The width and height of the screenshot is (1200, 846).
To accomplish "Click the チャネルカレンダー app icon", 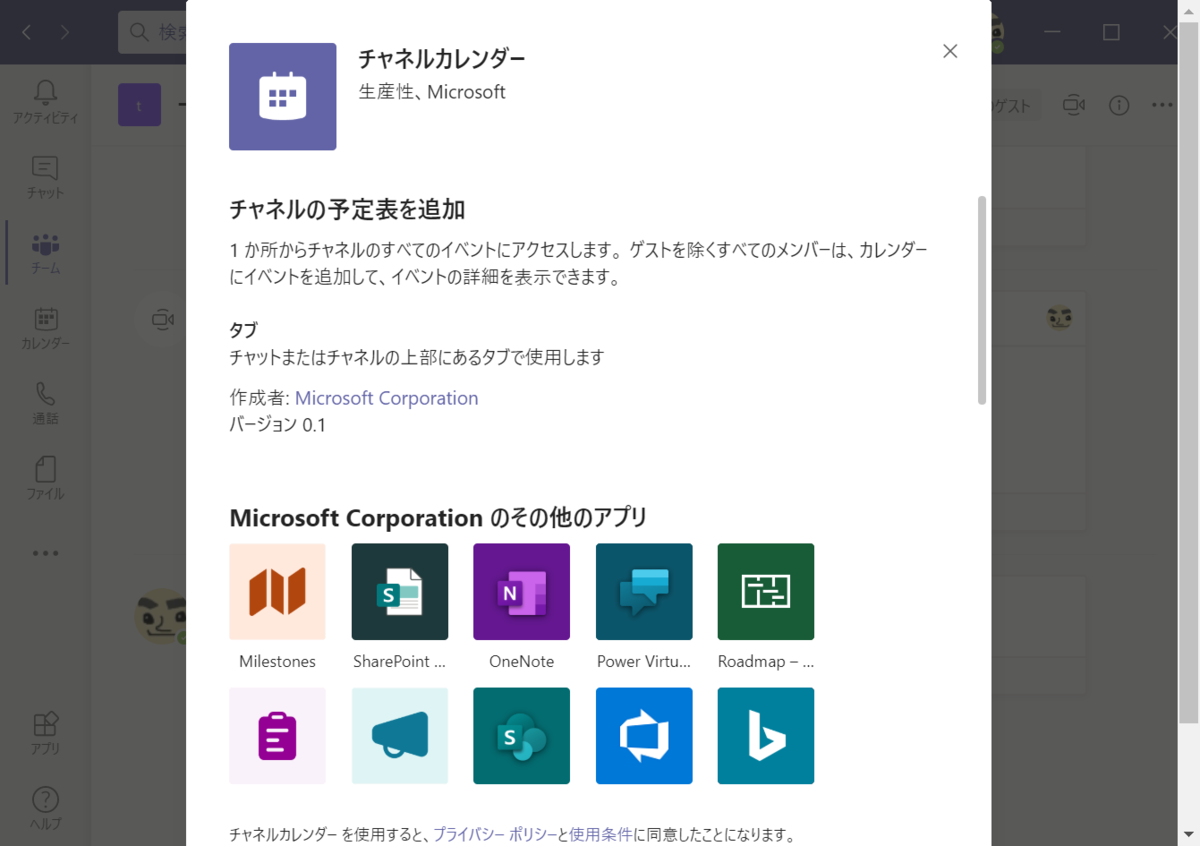I will click(283, 97).
